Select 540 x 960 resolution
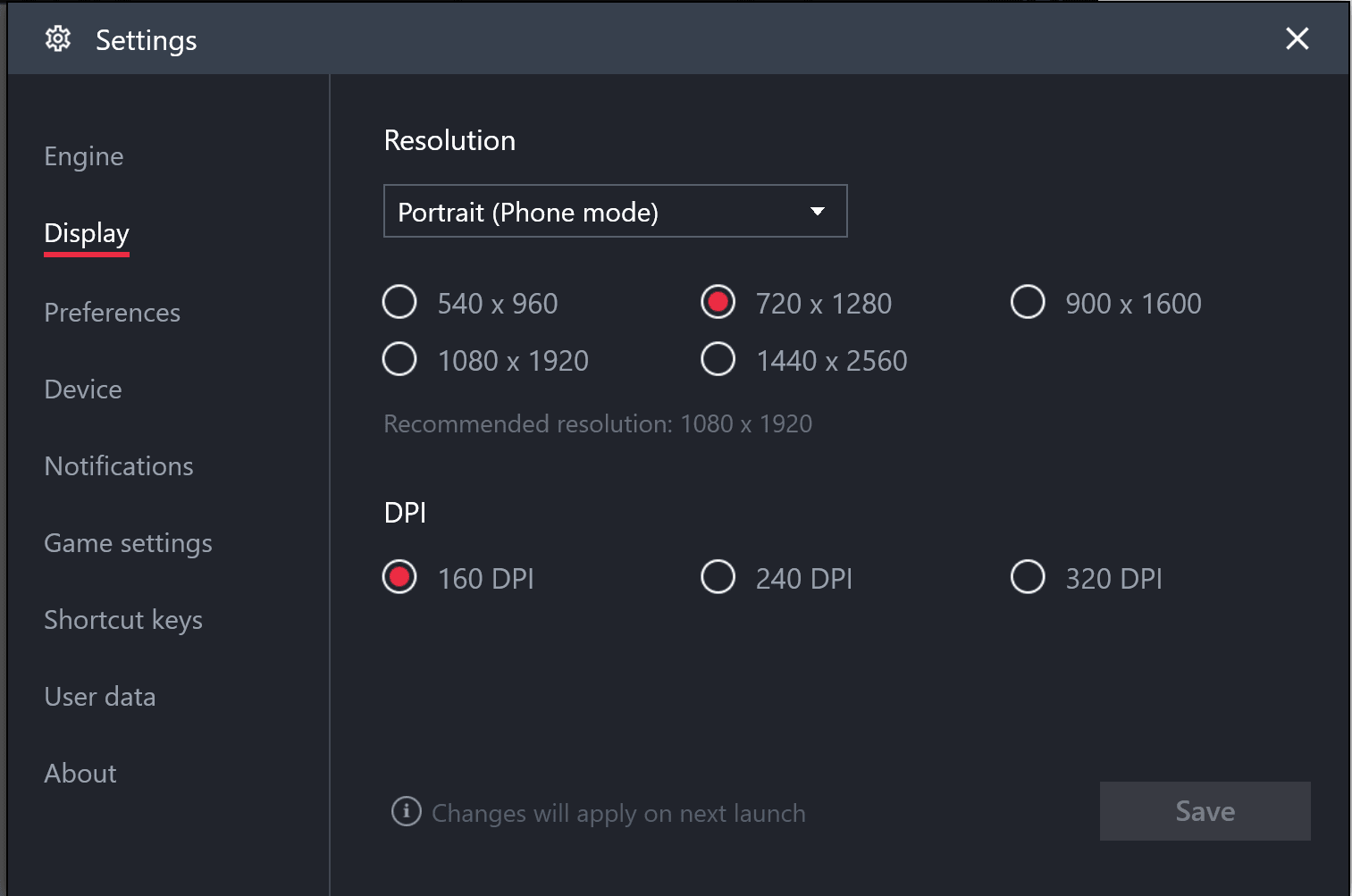This screenshot has width=1352, height=896. click(x=399, y=302)
